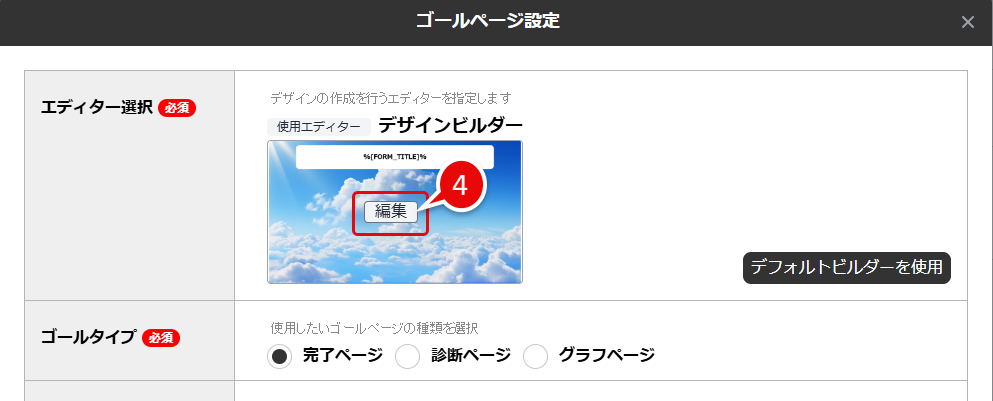Click the 完了ページ label text

(x=343, y=355)
